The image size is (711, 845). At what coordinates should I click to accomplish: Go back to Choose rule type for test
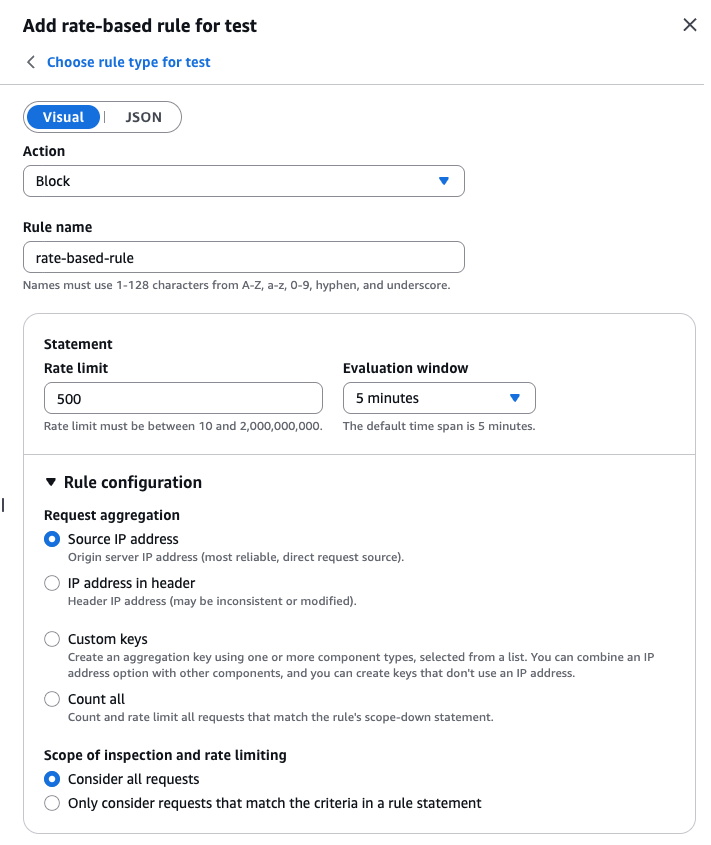128,62
